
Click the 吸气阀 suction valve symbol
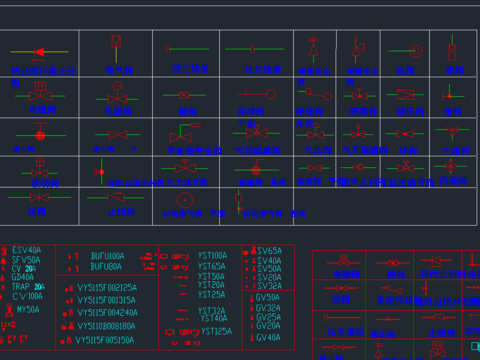click(116, 49)
